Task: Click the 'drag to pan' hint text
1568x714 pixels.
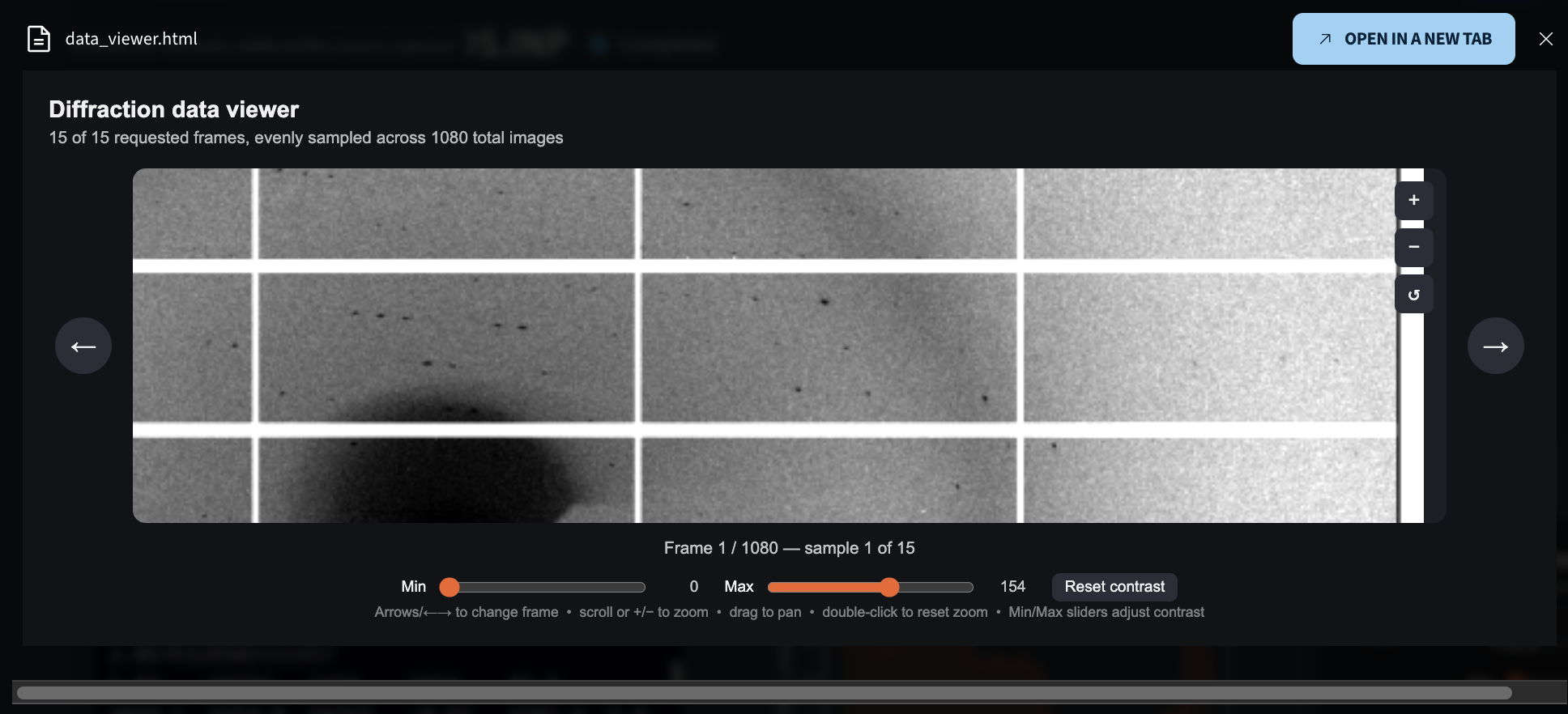Action: point(765,612)
